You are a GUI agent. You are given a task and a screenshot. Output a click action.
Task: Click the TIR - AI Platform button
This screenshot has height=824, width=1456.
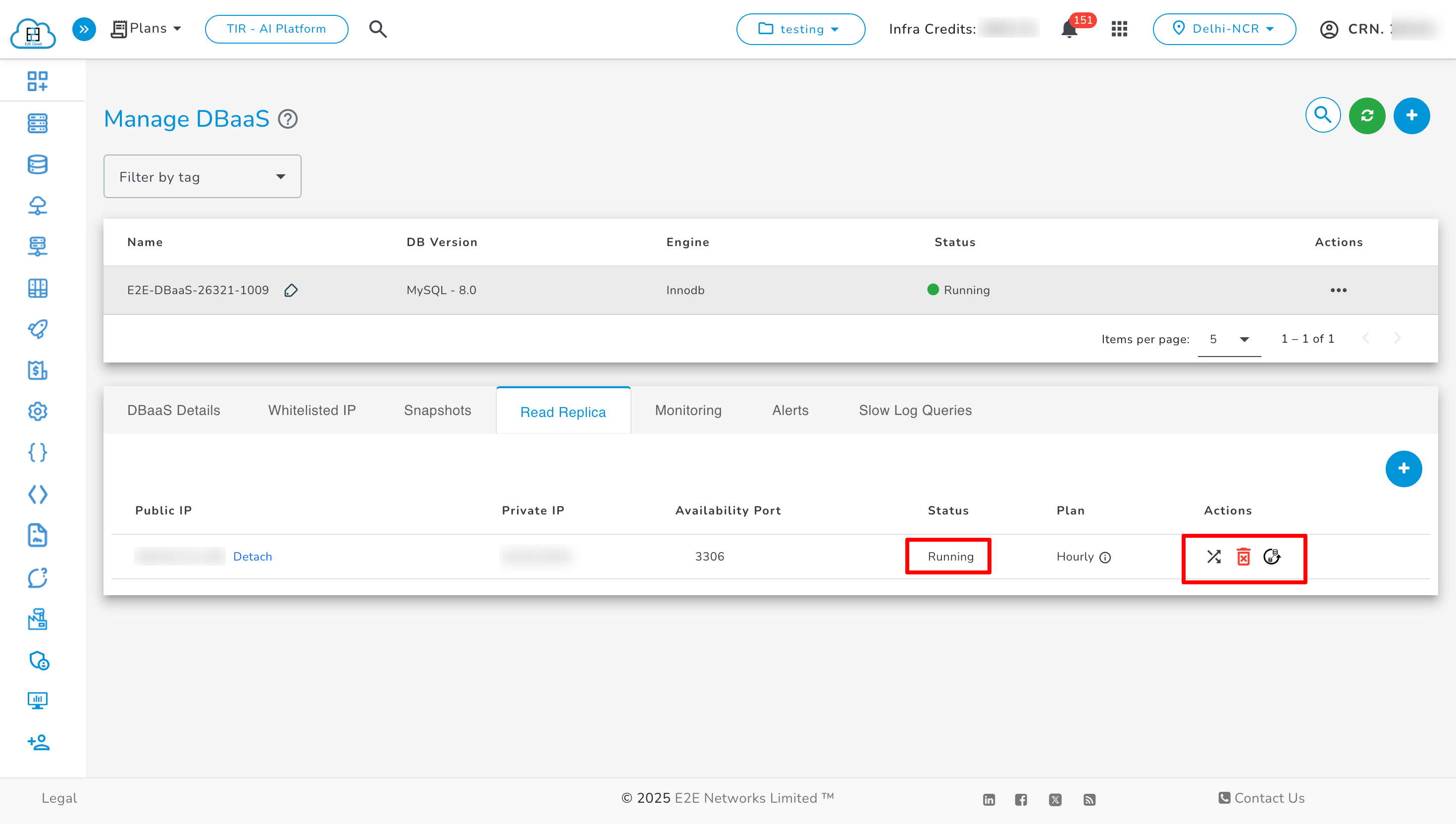tap(276, 29)
